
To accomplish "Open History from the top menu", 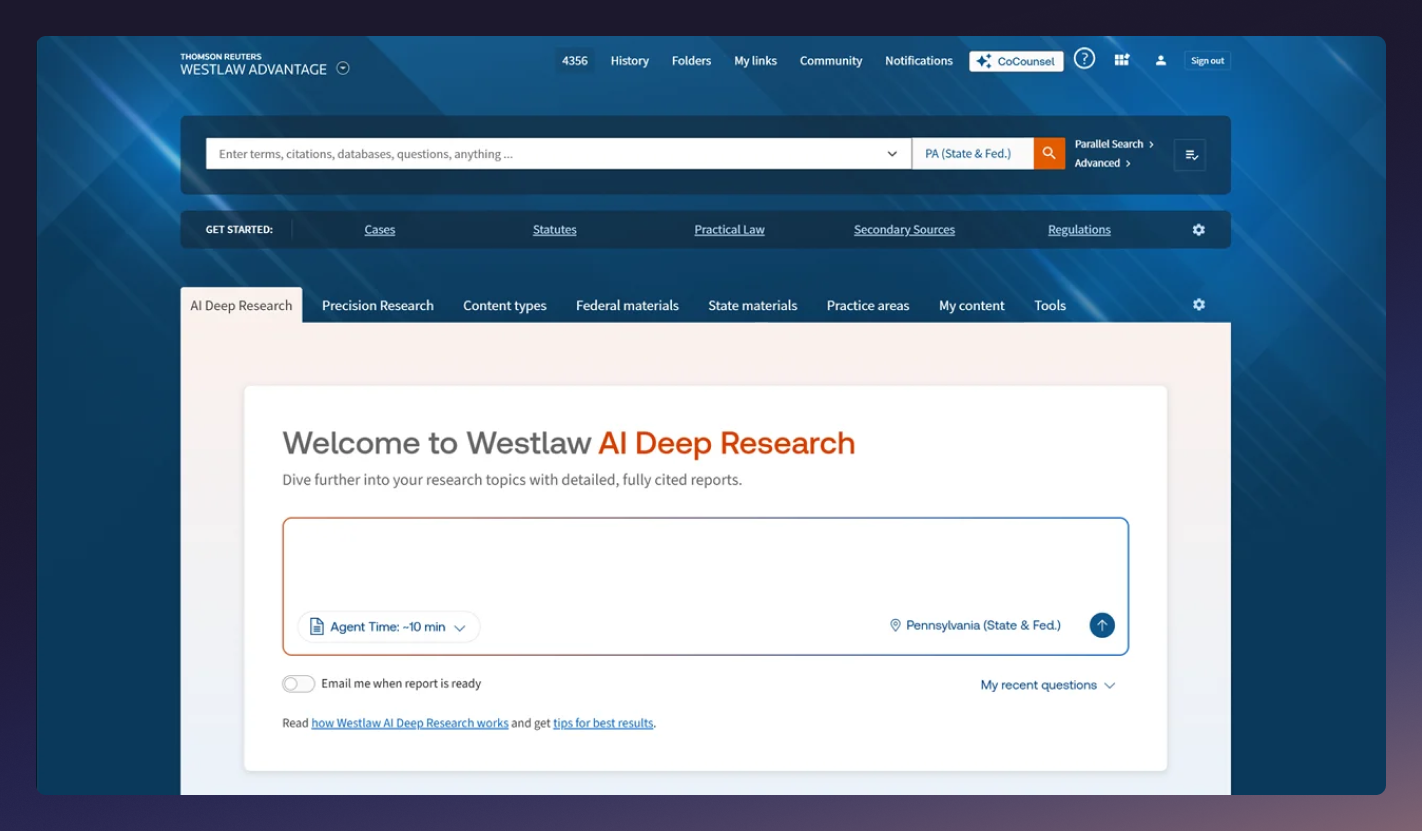I will [629, 61].
